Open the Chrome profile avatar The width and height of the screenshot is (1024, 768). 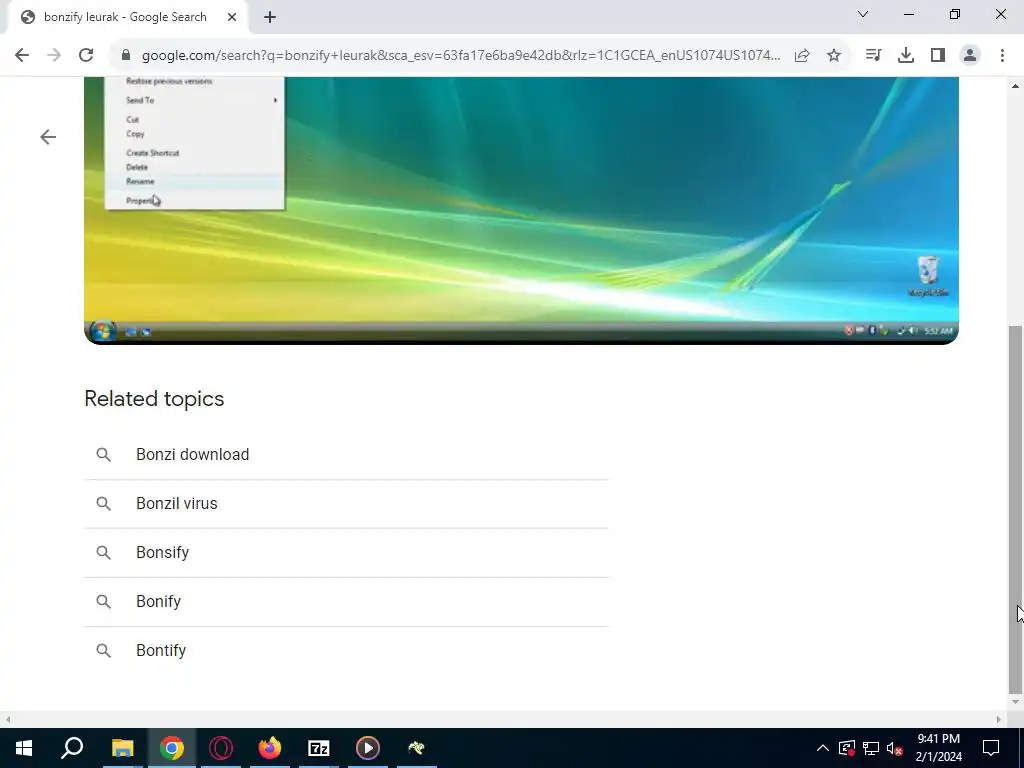970,56
